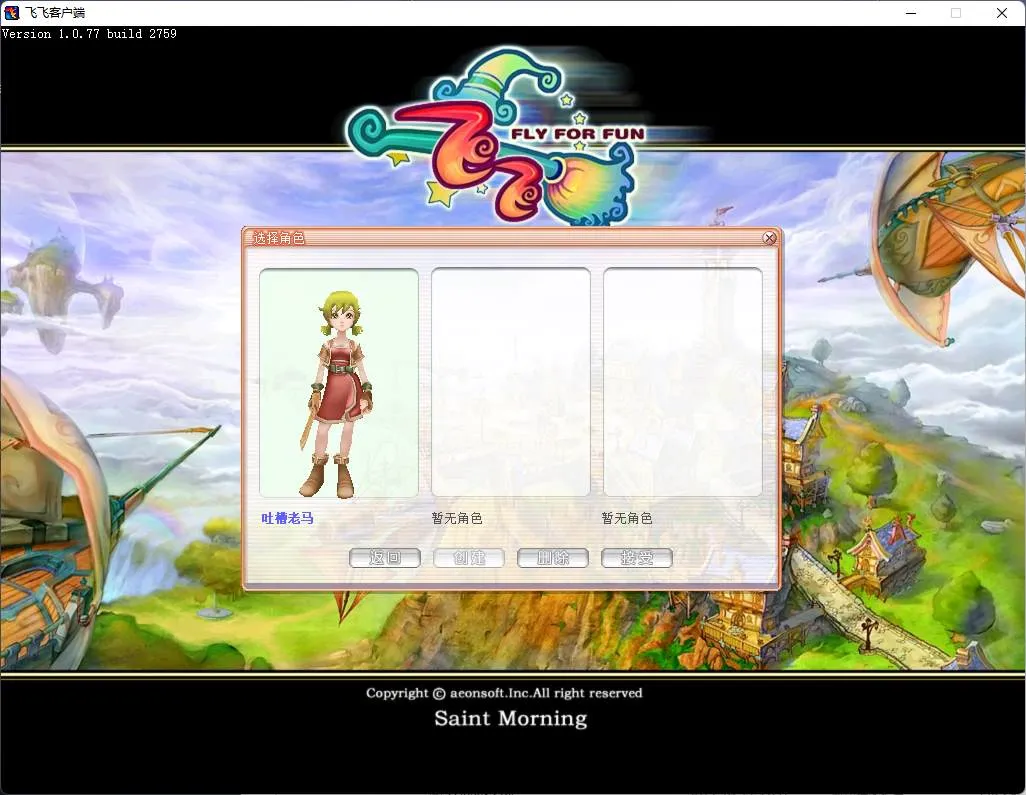Maximize the game client window

point(956,13)
